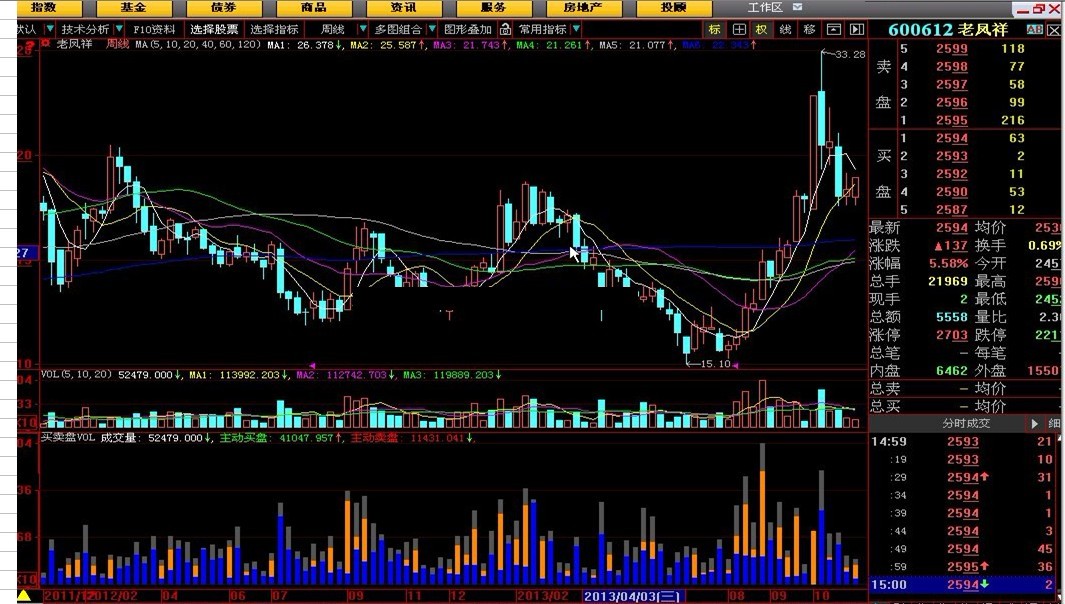Toggle the lock icon beside 图形叠加
The image size is (1065, 604).
(505, 29)
